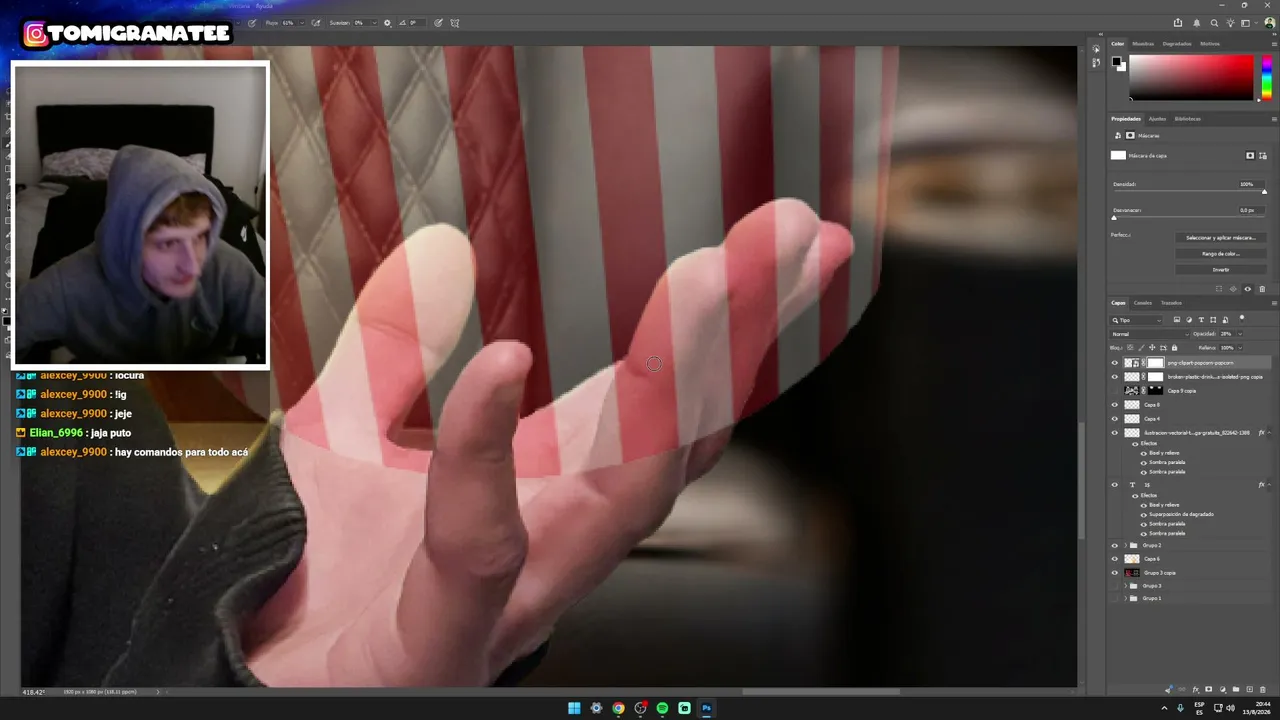The width and height of the screenshot is (1280, 720).
Task: Open the layer Opacidad dropdown arrow
Action: click(x=1240, y=334)
